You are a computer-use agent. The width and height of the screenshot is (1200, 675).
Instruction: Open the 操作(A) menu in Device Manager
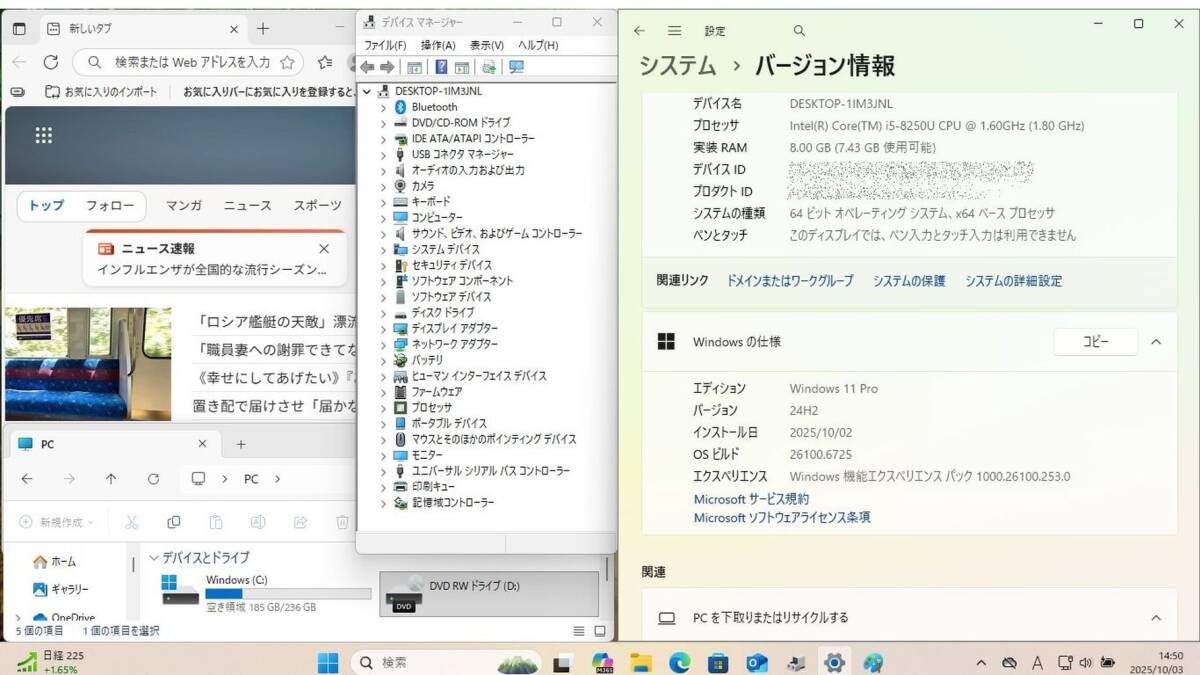[437, 45]
